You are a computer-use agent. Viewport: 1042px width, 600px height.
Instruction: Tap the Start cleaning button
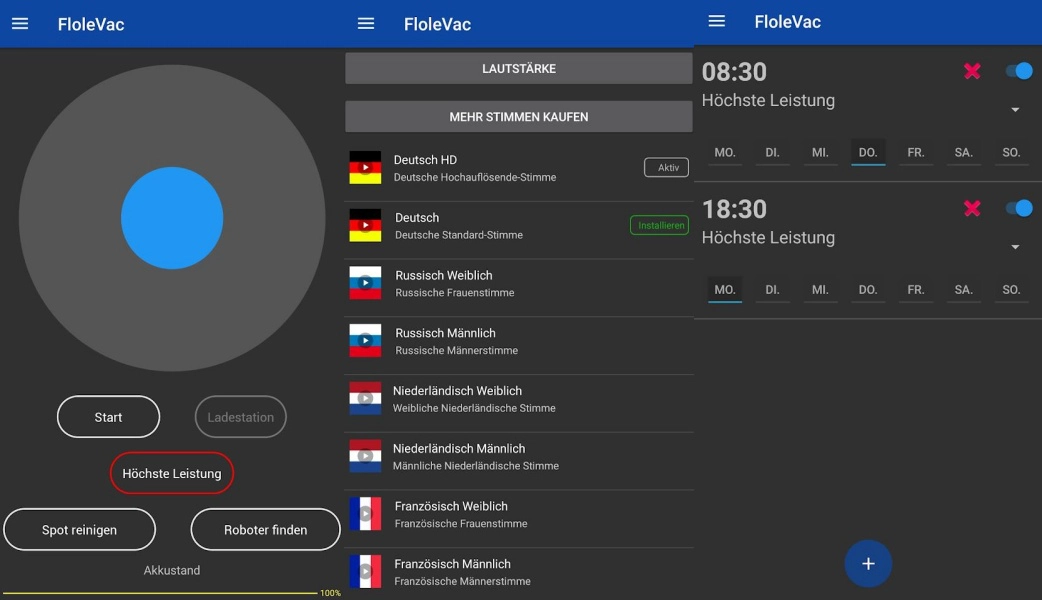point(108,417)
